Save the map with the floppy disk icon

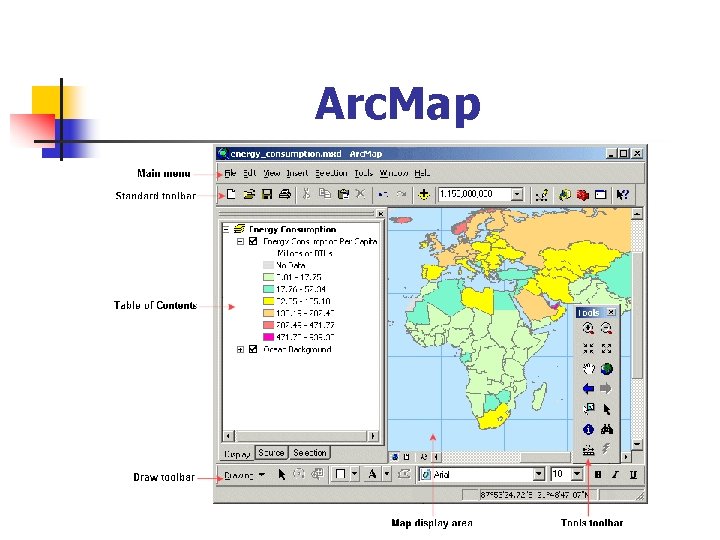[x=267, y=194]
